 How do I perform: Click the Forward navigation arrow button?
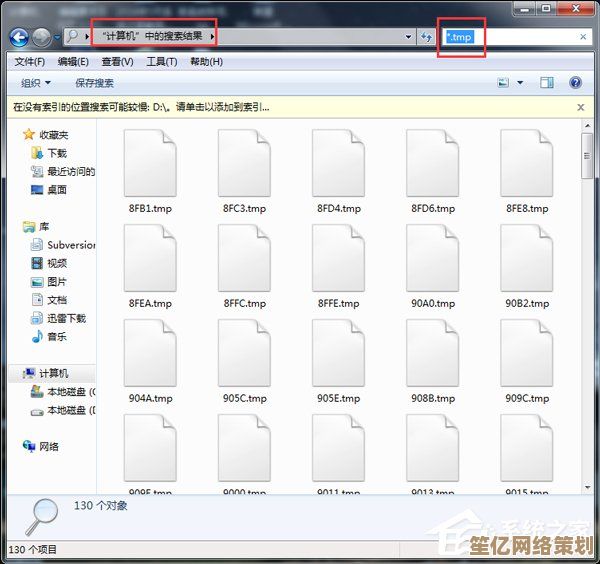pyautogui.click(x=42, y=37)
